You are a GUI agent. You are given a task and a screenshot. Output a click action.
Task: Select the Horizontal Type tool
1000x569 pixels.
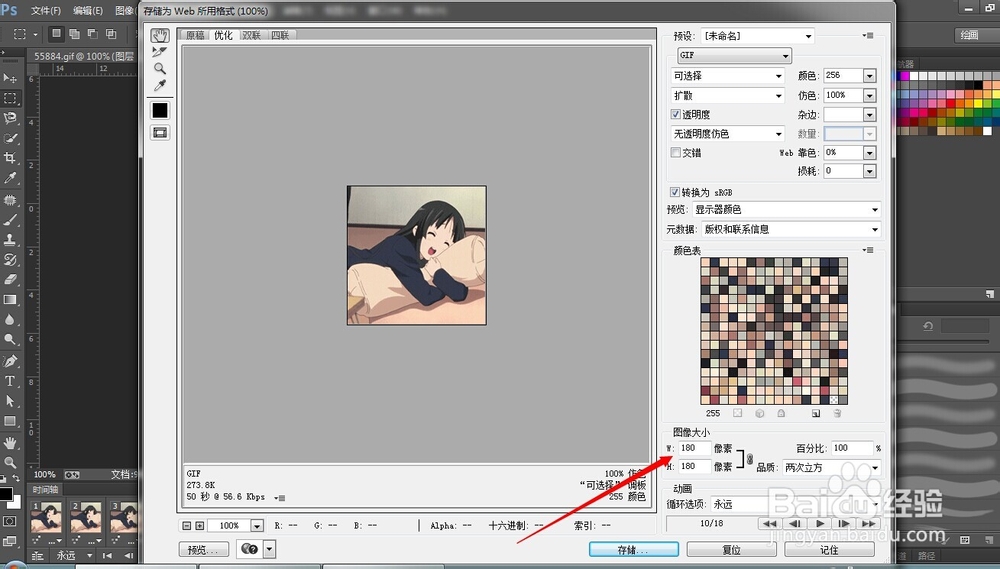(10, 381)
